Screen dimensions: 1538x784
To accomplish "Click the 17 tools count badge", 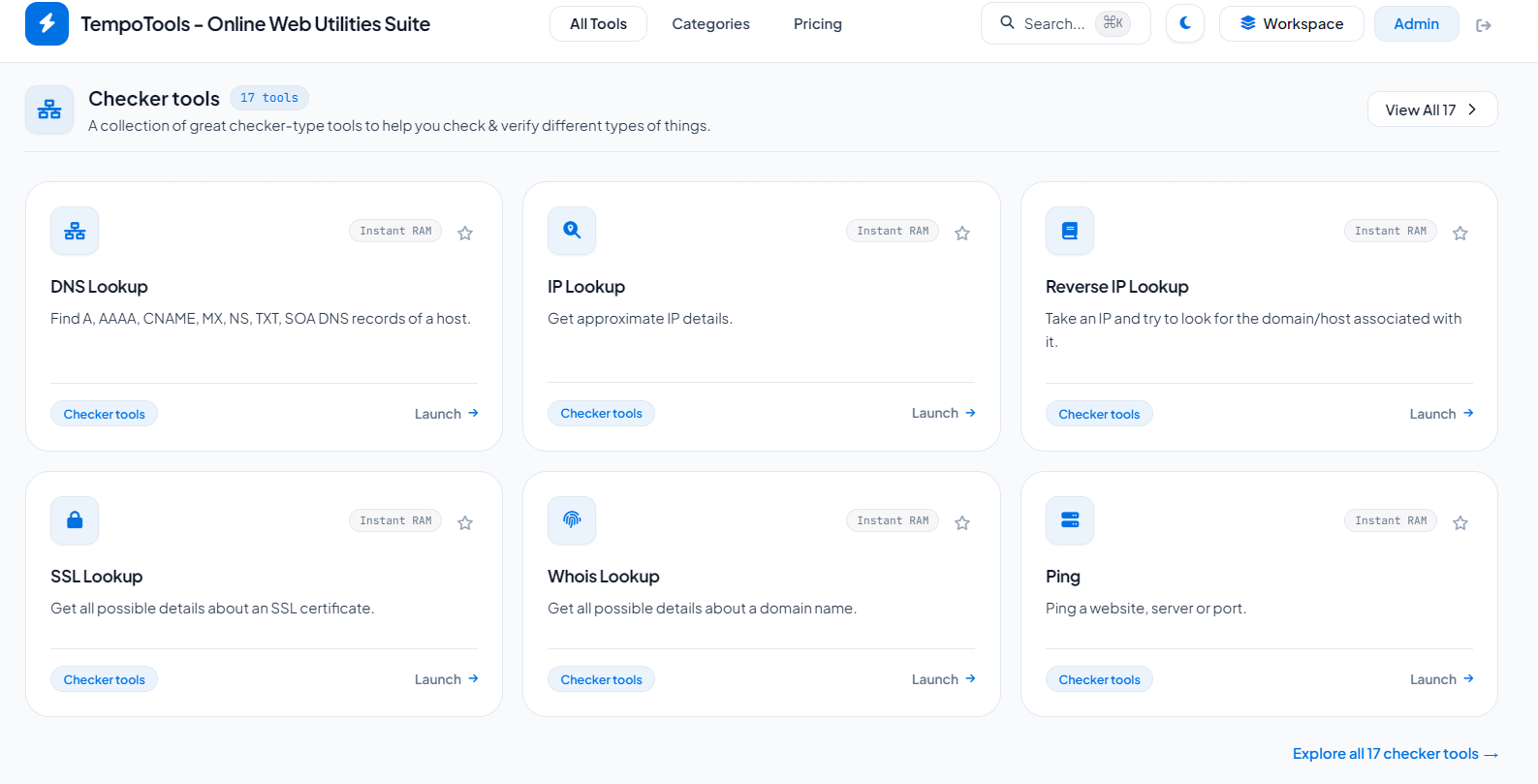I will (269, 98).
